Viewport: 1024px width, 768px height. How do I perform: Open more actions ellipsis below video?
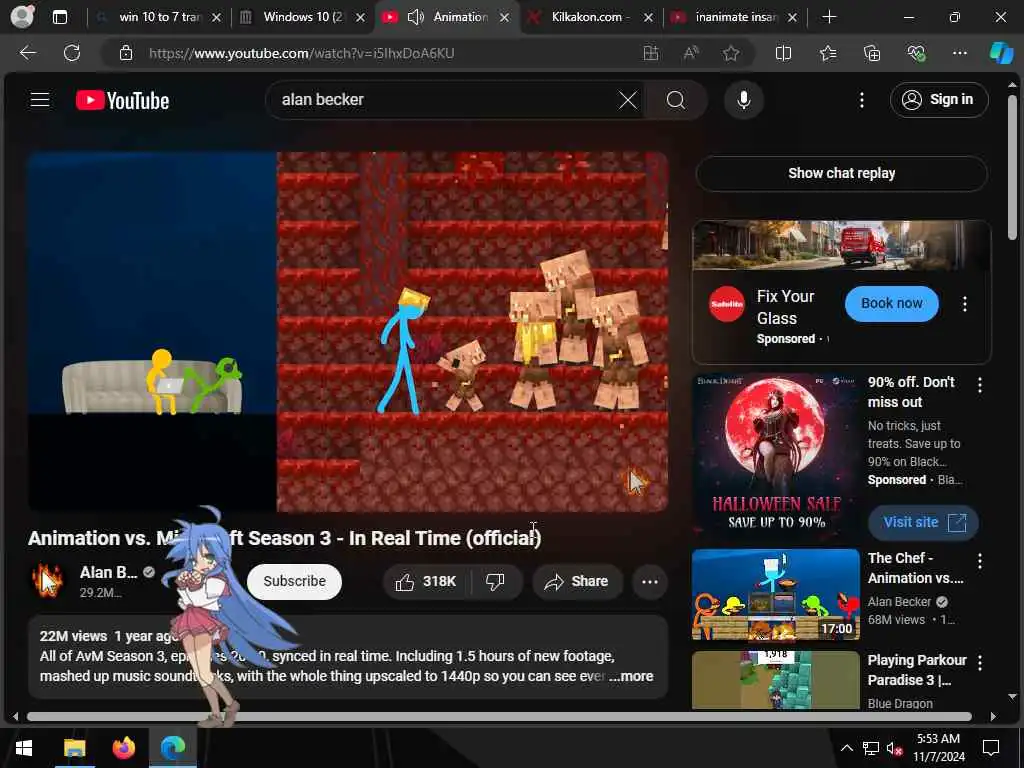tap(650, 581)
